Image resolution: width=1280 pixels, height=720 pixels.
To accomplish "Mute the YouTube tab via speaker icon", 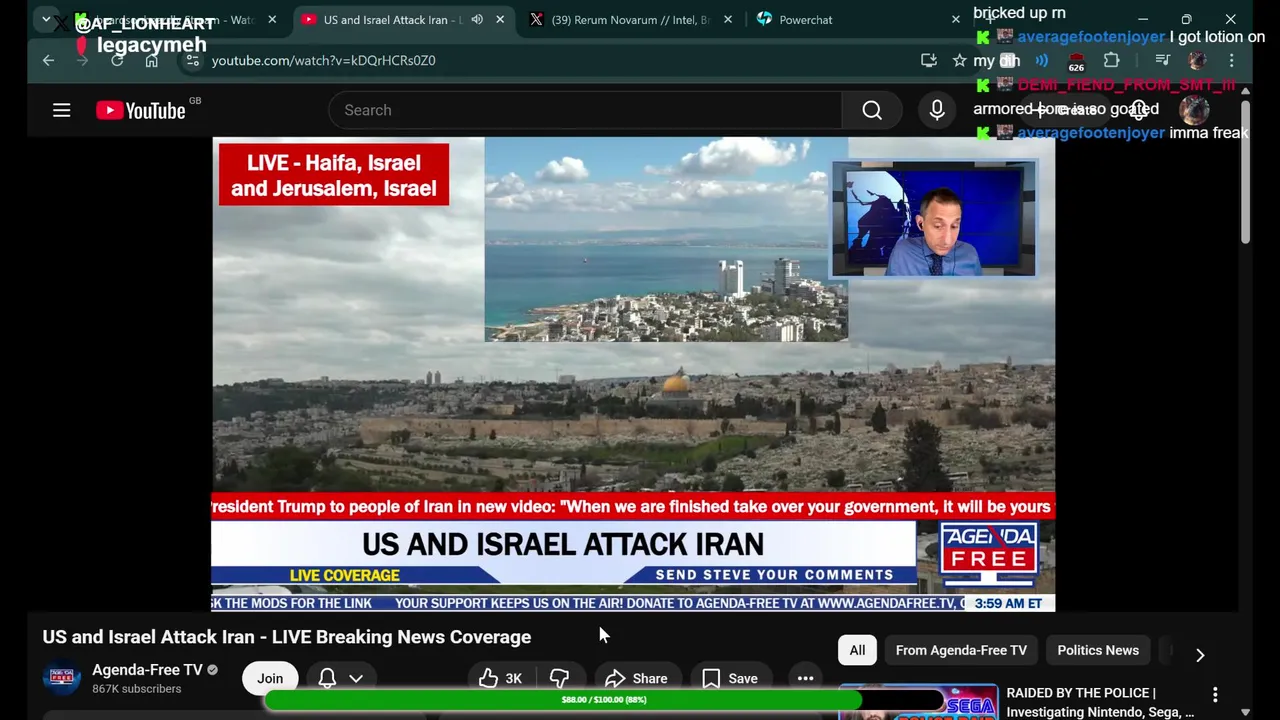I will point(477,19).
